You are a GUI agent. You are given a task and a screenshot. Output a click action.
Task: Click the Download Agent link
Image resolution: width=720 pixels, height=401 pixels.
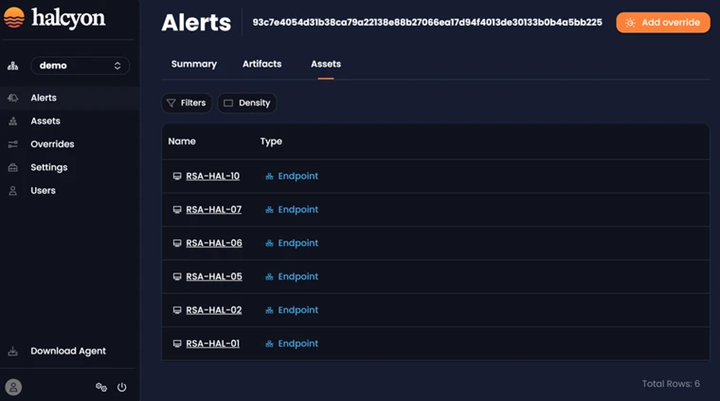(68, 351)
